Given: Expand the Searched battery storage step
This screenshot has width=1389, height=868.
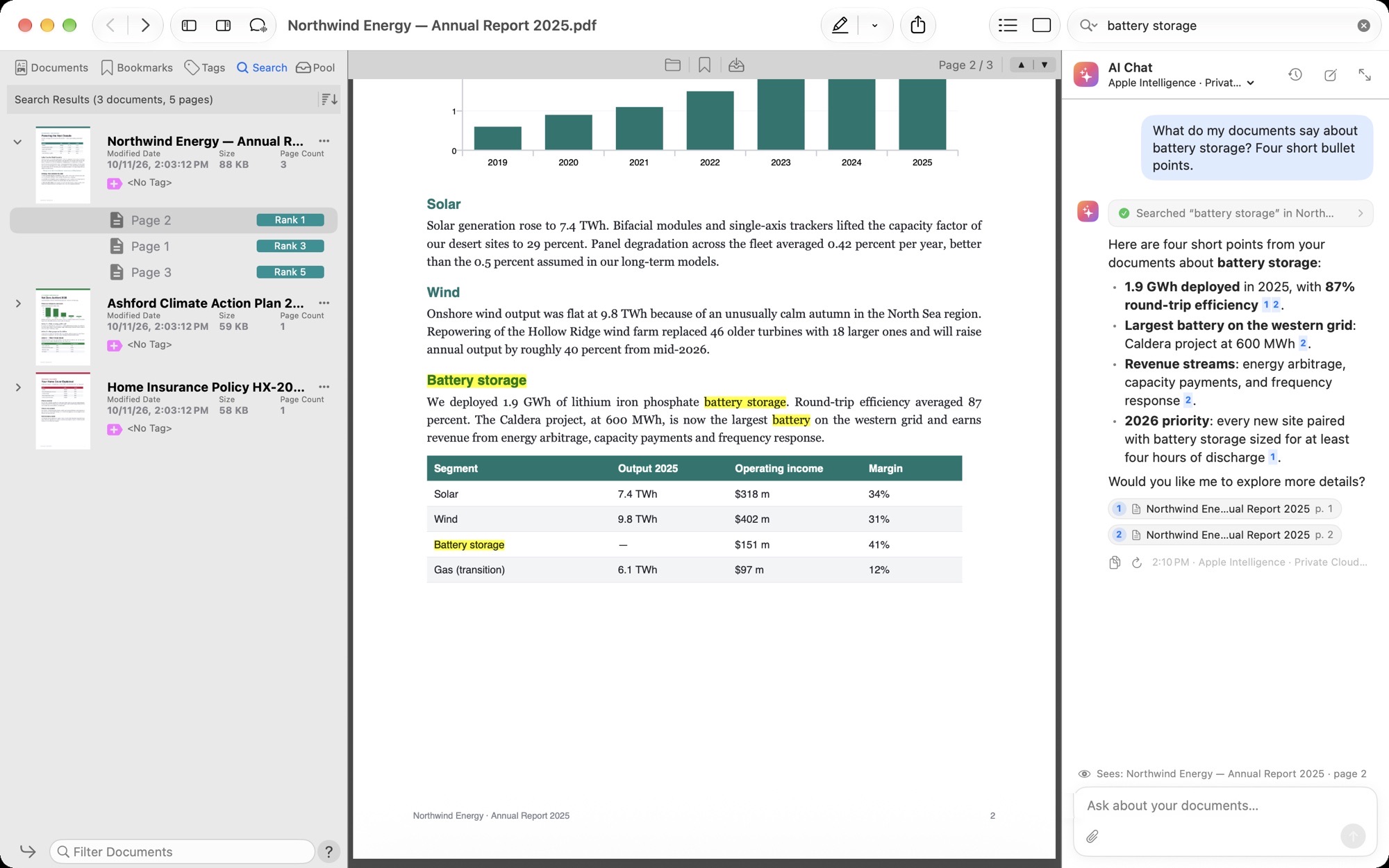Looking at the screenshot, I should pos(1240,213).
